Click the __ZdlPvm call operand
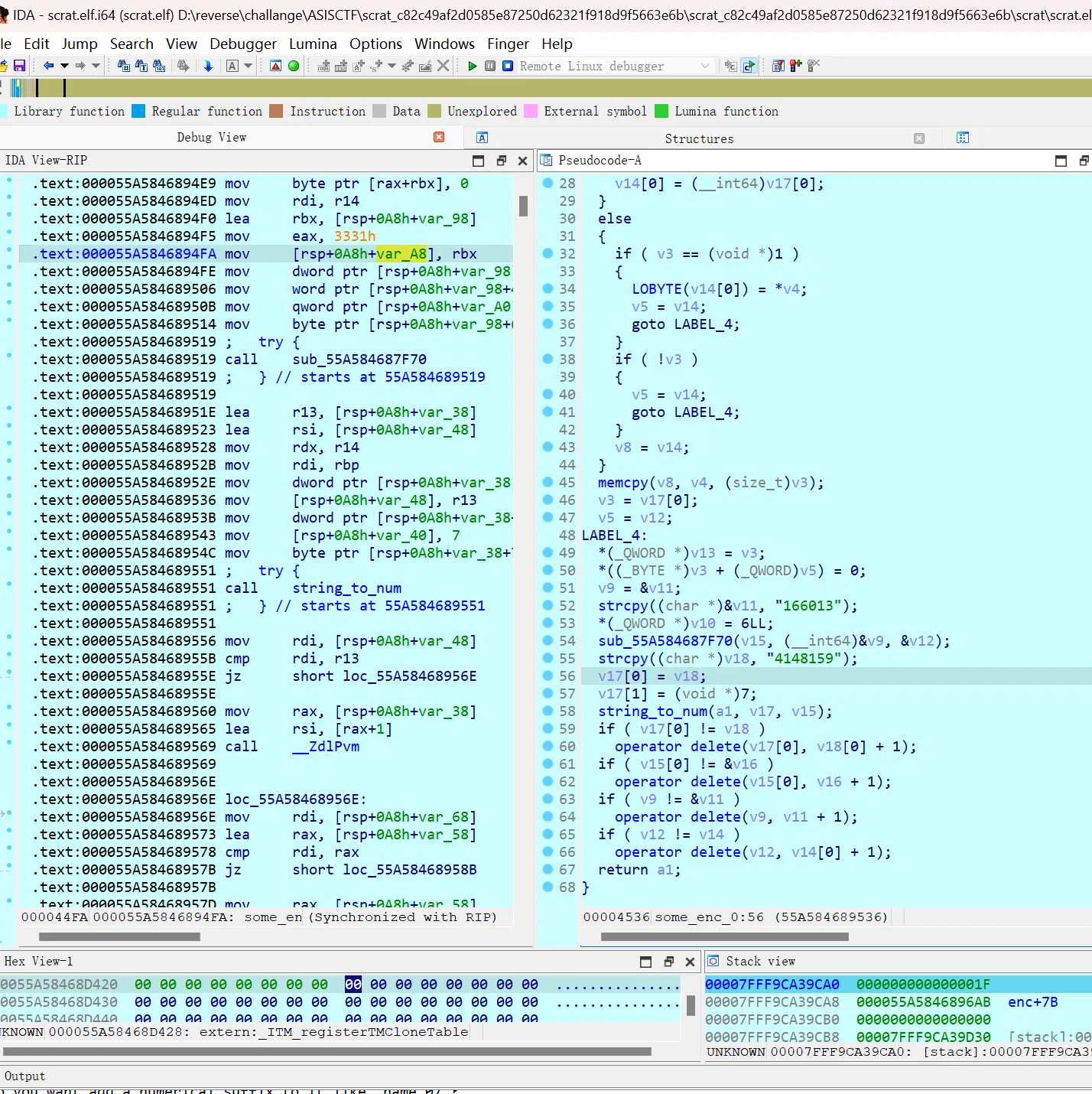Image resolution: width=1092 pixels, height=1094 pixels. point(326,746)
